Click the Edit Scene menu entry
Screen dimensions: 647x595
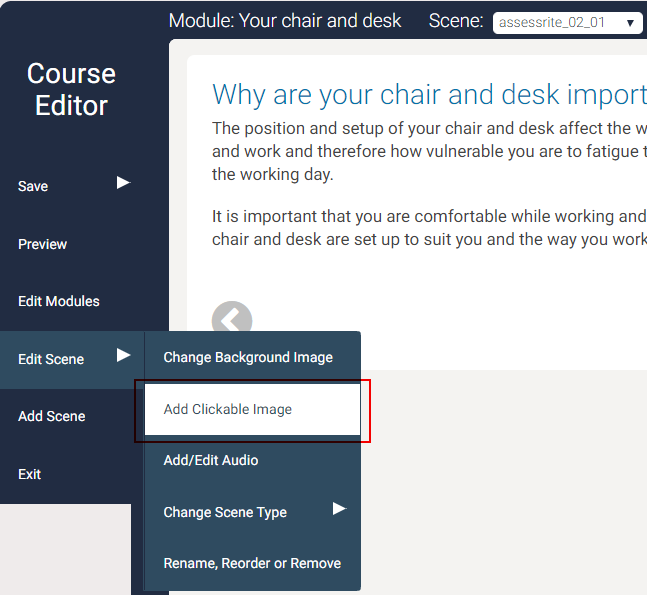[51, 359]
